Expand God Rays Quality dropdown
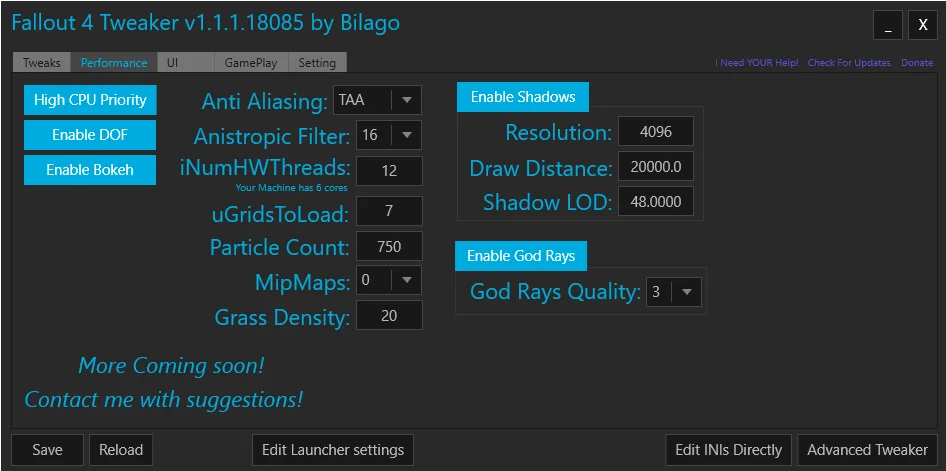The image size is (946, 471). (x=673, y=292)
